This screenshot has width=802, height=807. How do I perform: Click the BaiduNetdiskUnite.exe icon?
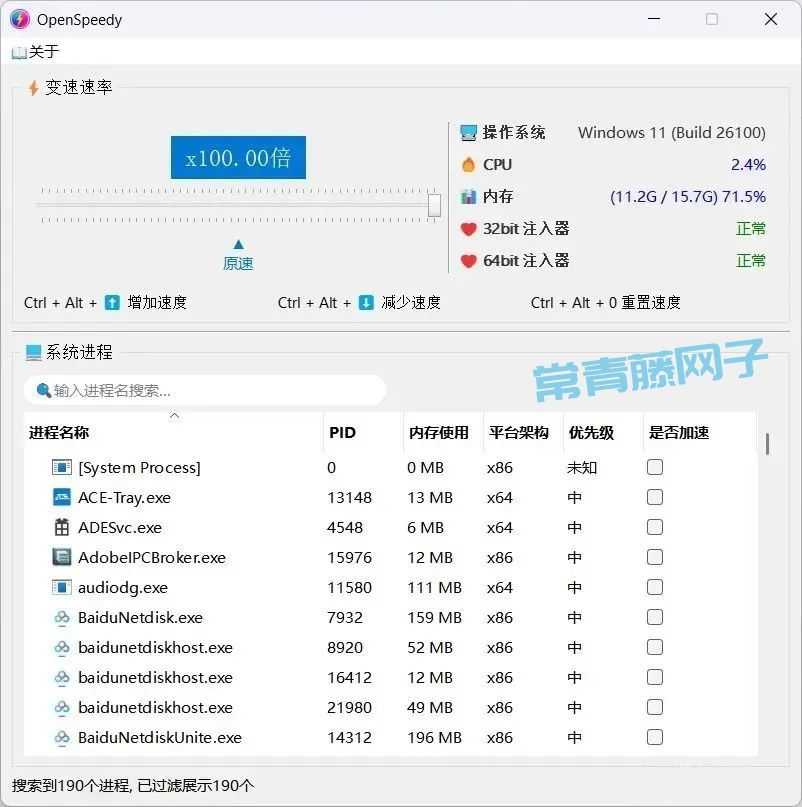point(62,737)
